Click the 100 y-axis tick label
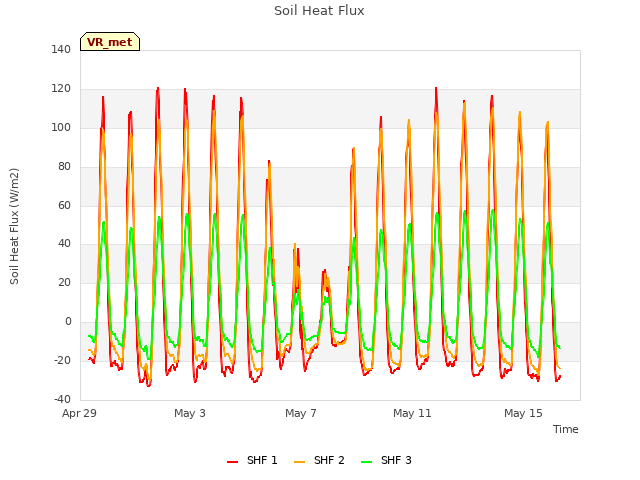This screenshot has width=640, height=480. pos(61,127)
